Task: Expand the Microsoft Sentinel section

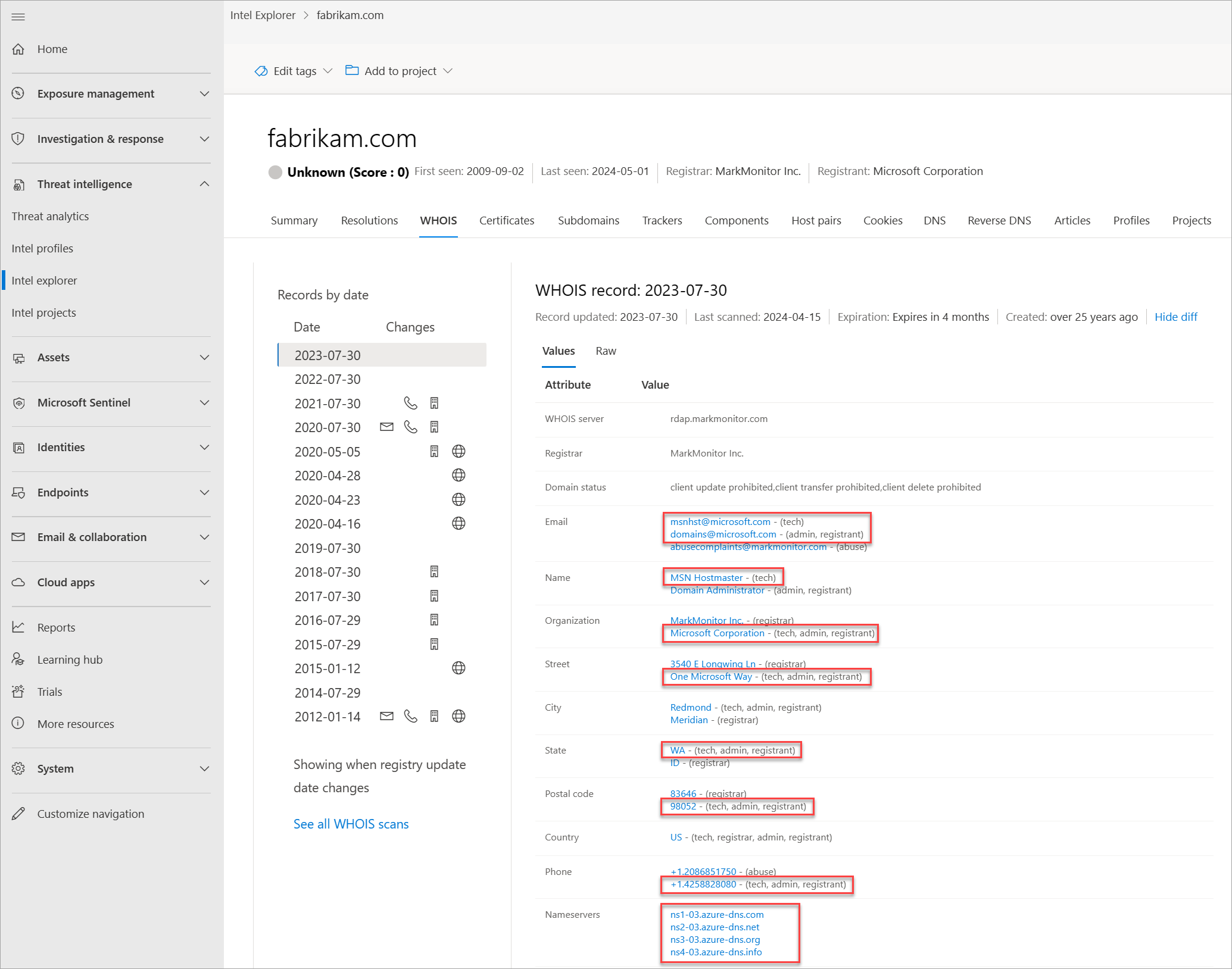Action: pos(204,403)
